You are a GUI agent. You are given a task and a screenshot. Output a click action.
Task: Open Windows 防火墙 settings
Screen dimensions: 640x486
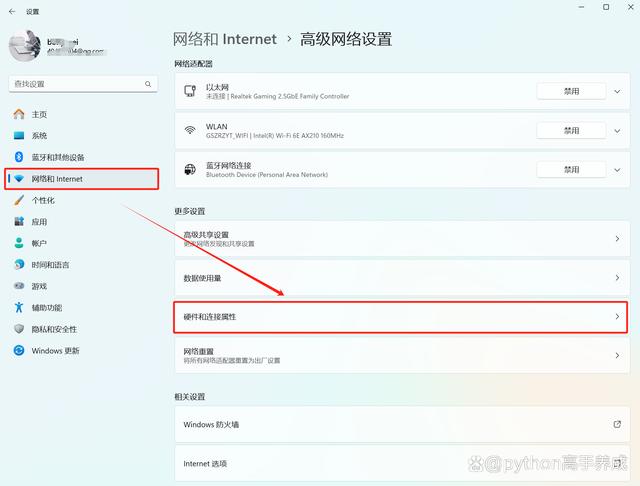pyautogui.click(x=402, y=424)
